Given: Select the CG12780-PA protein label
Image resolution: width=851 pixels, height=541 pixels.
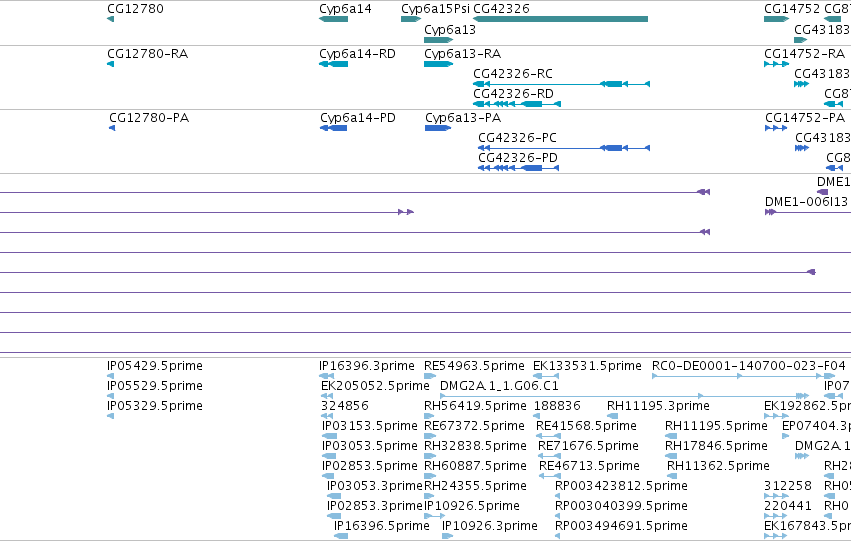Looking at the screenshot, I should pyautogui.click(x=149, y=118).
